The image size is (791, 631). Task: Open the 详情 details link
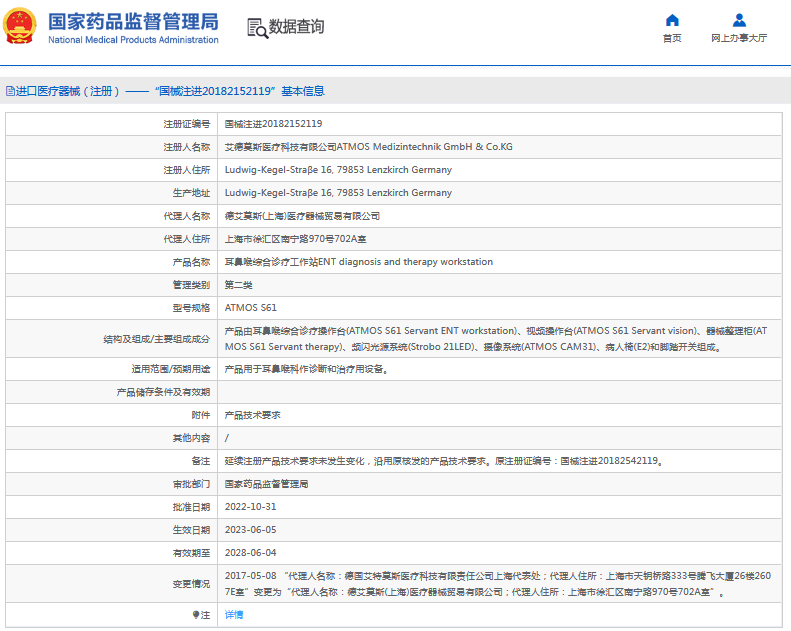[234, 615]
